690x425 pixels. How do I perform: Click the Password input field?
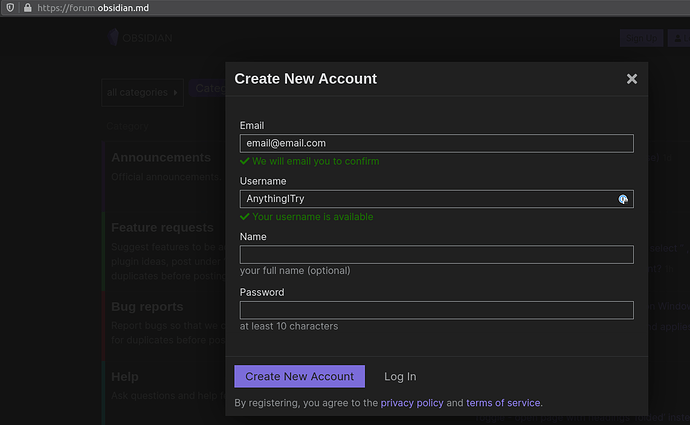(x=437, y=310)
